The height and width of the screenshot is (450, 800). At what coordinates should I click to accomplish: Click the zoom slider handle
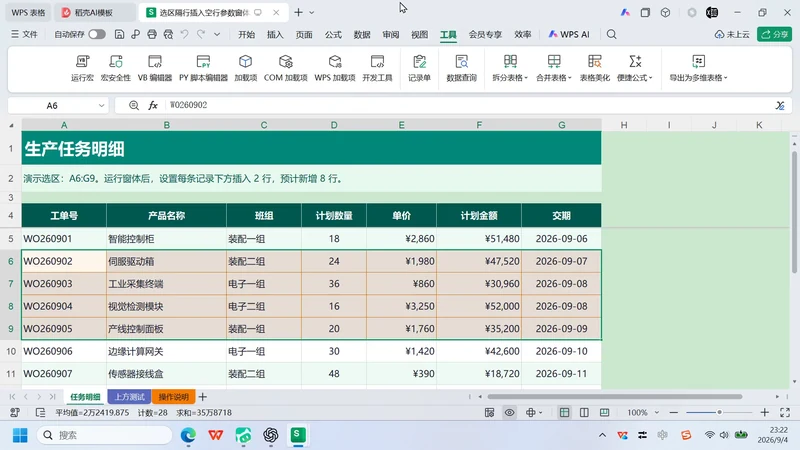coord(719,412)
